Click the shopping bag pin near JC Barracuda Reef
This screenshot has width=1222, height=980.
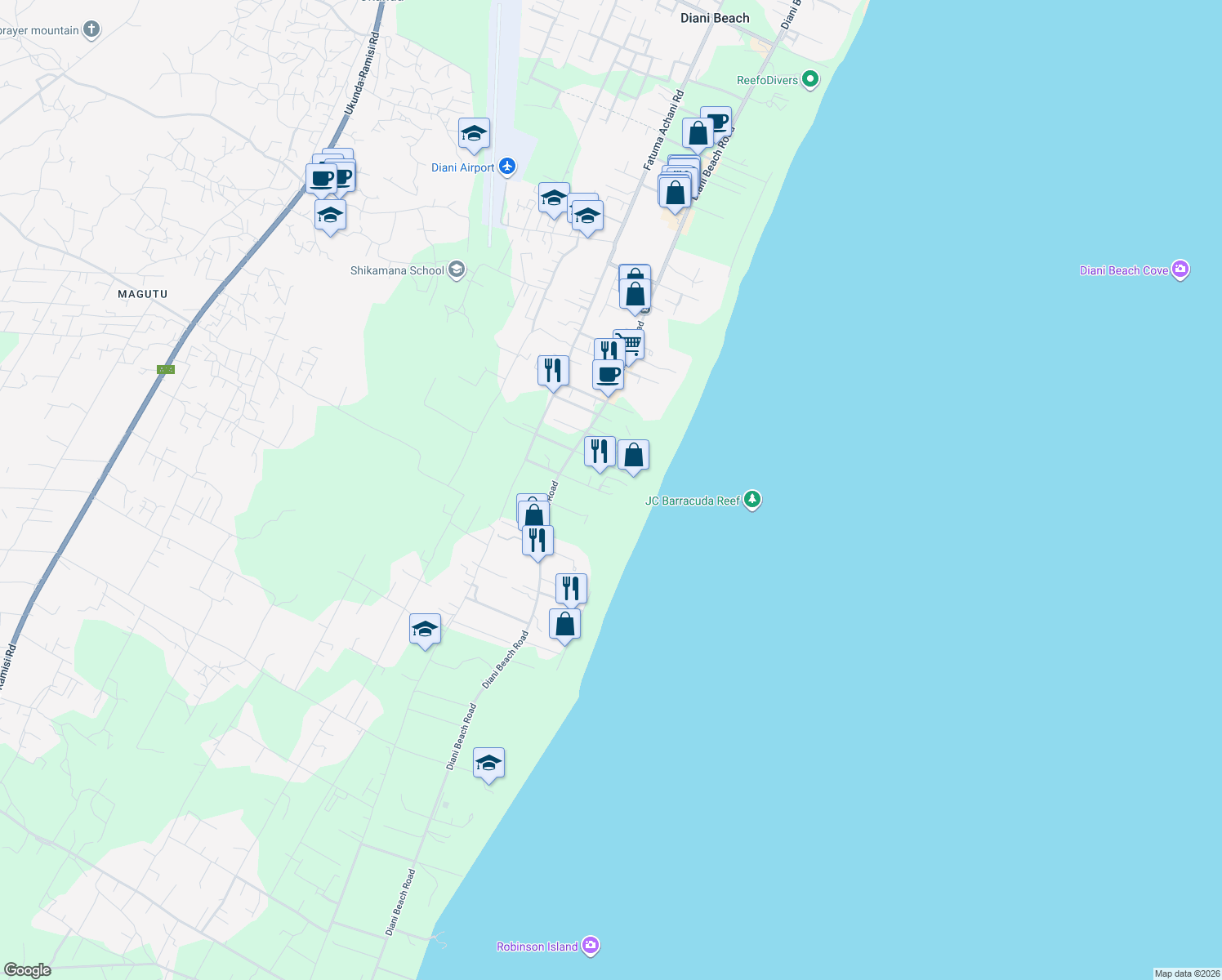(x=633, y=455)
